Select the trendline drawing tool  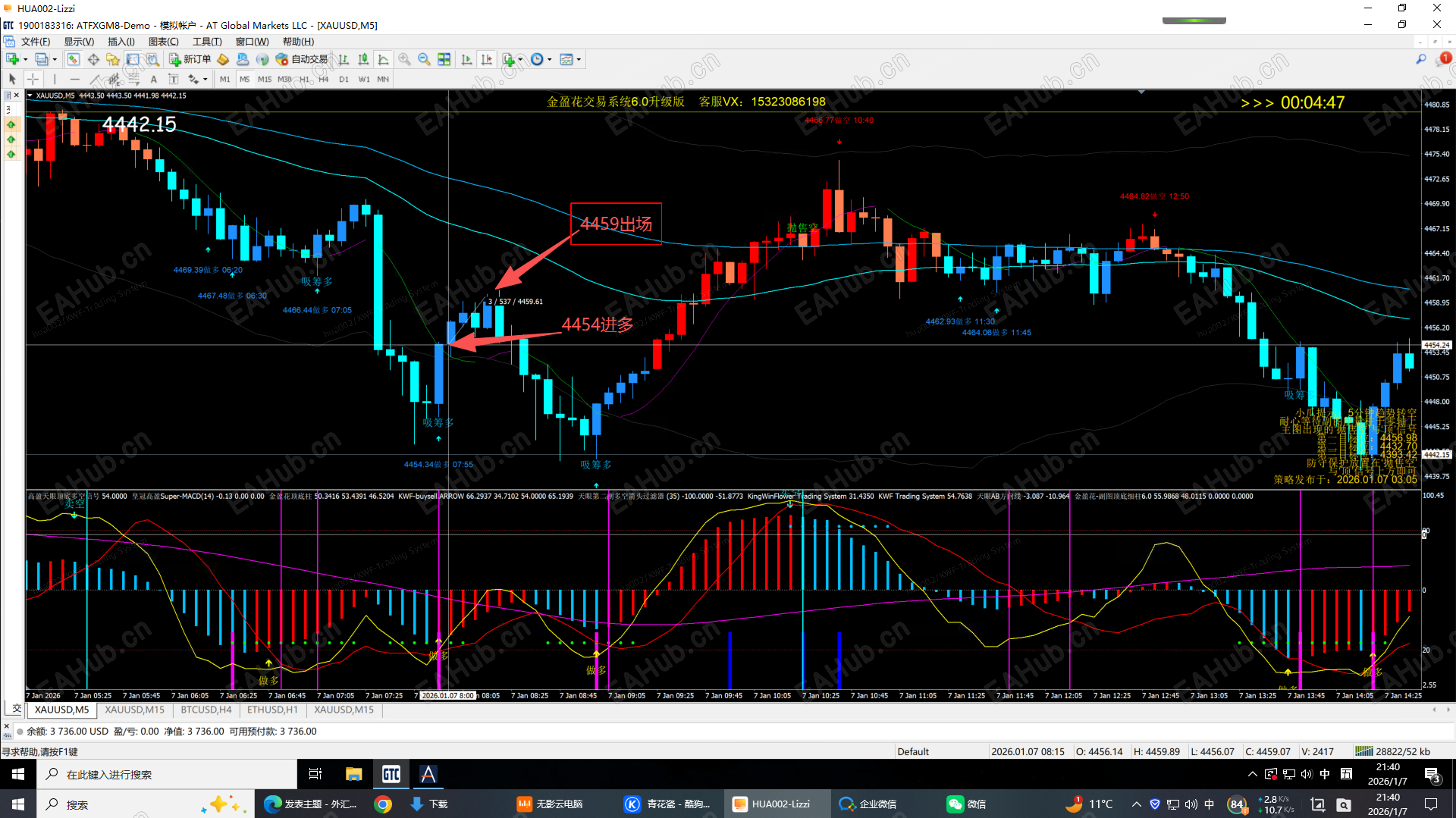(94, 79)
